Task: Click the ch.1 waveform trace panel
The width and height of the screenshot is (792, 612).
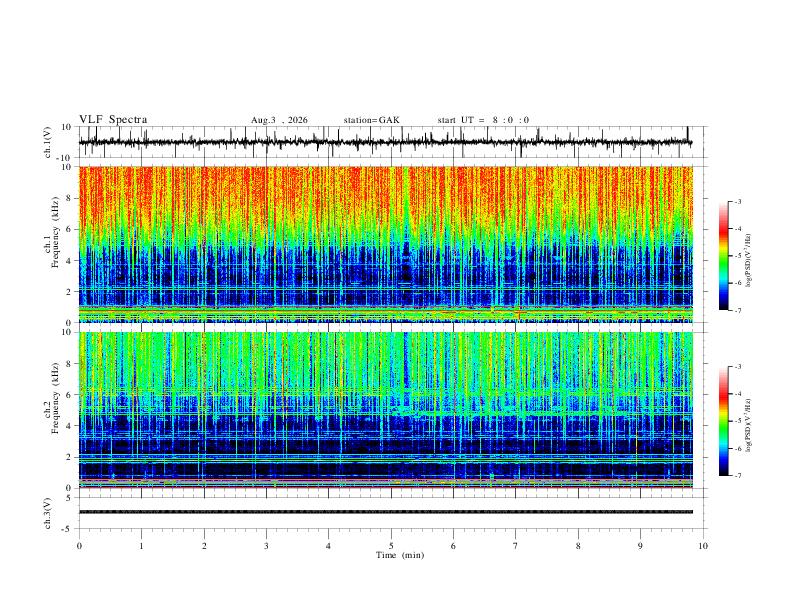Action: pos(385,142)
